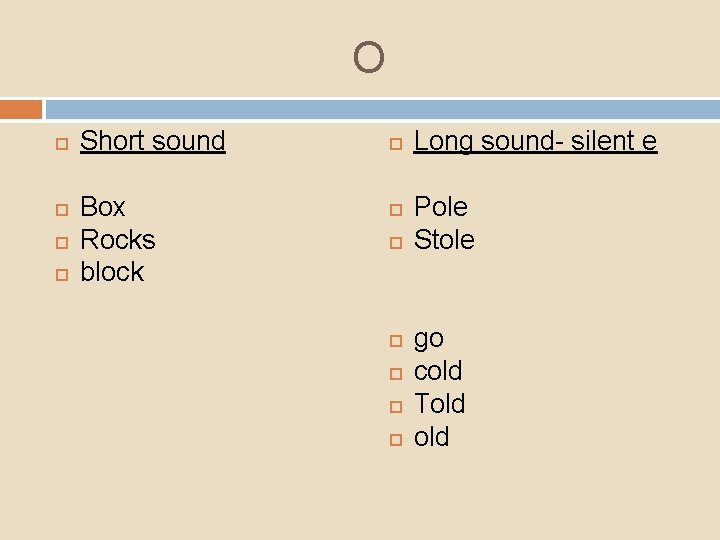Screen dimensions: 720x540
Task: Select the word Box
Action: [103, 207]
